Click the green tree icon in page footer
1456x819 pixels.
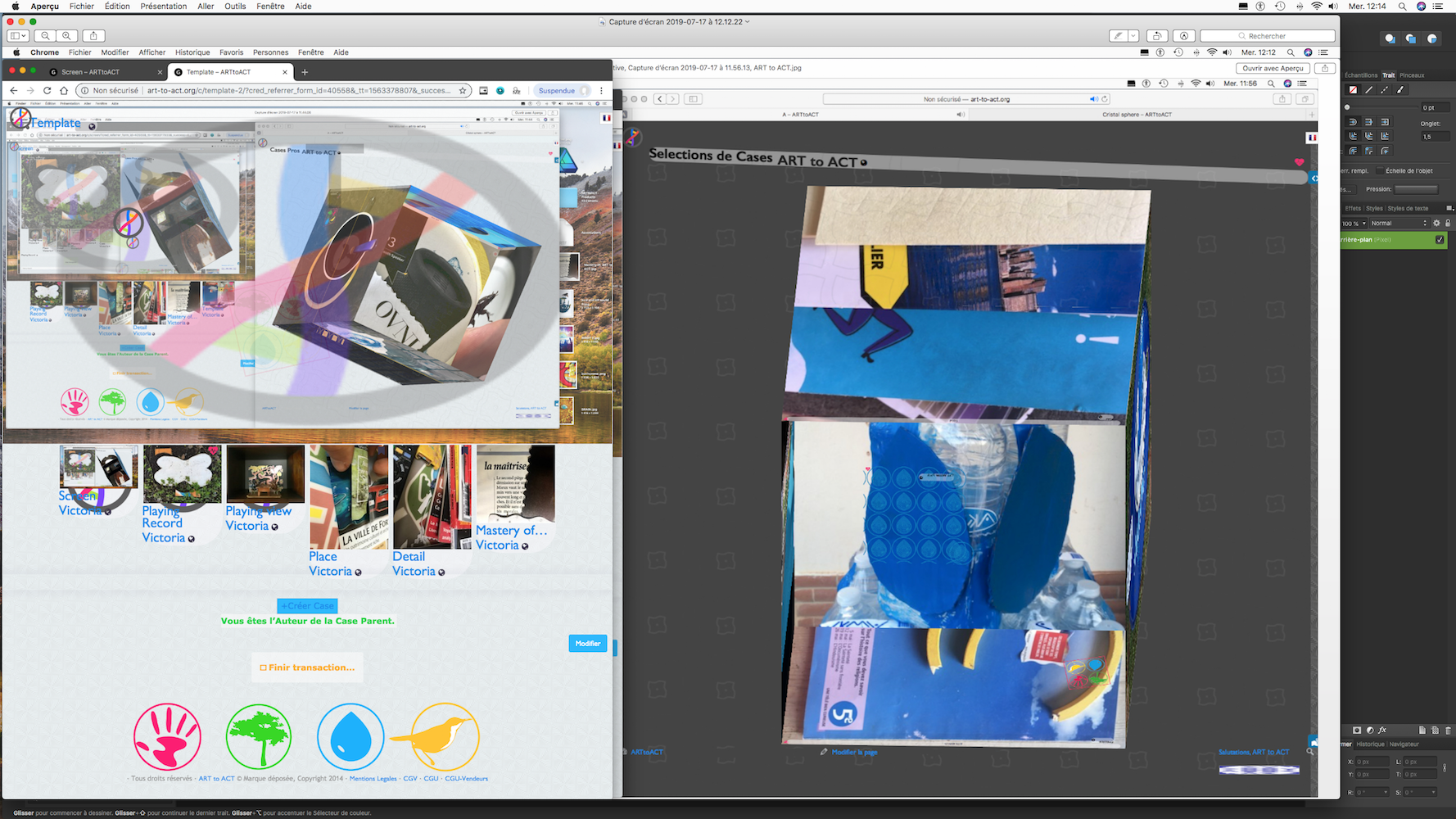259,736
